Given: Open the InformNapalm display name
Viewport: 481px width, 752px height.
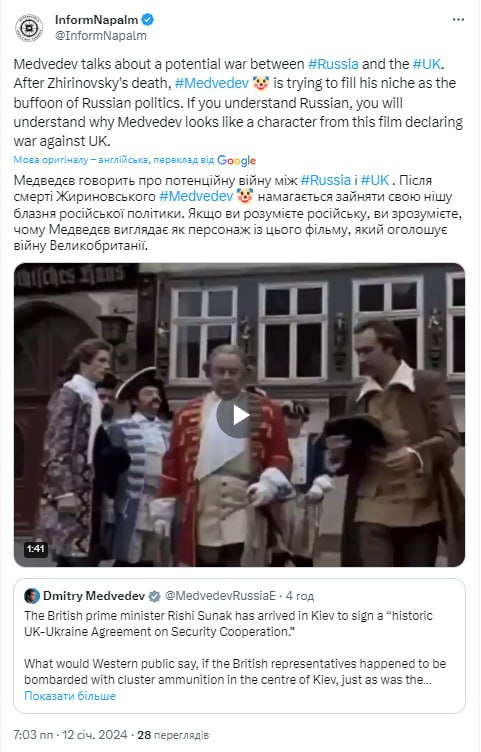Looking at the screenshot, I should [96, 20].
